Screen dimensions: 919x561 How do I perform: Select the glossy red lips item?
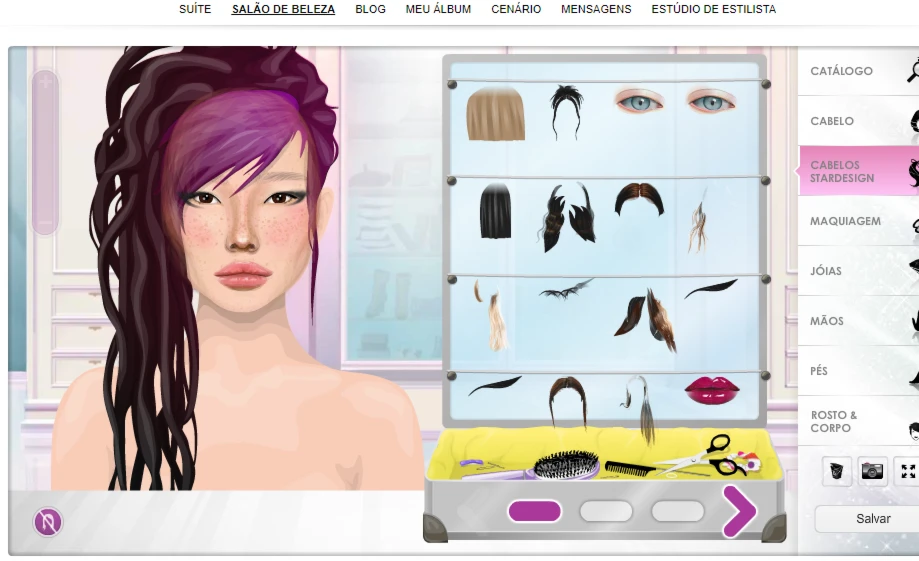712,390
